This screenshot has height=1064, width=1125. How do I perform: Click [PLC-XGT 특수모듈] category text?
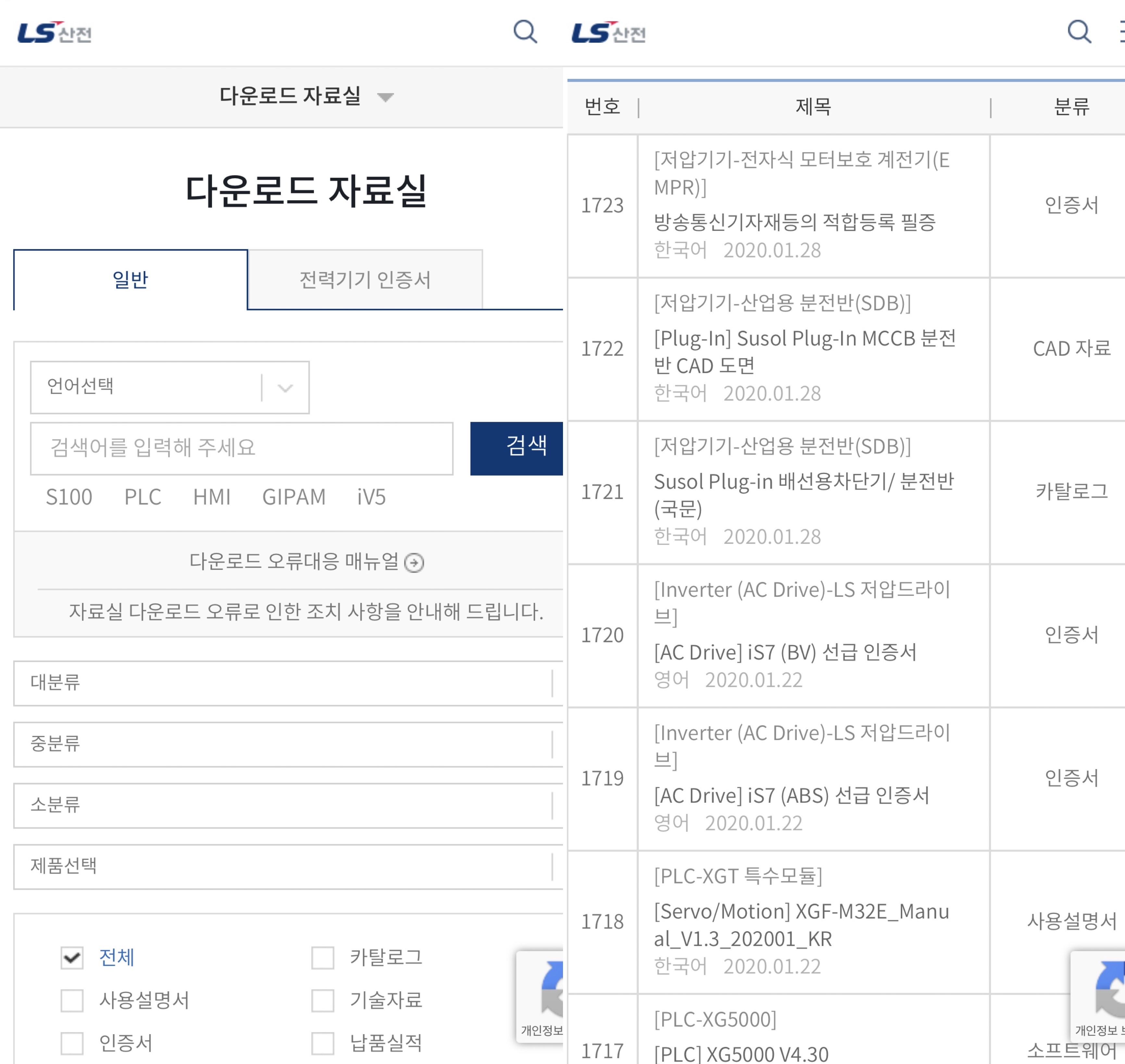[x=738, y=876]
